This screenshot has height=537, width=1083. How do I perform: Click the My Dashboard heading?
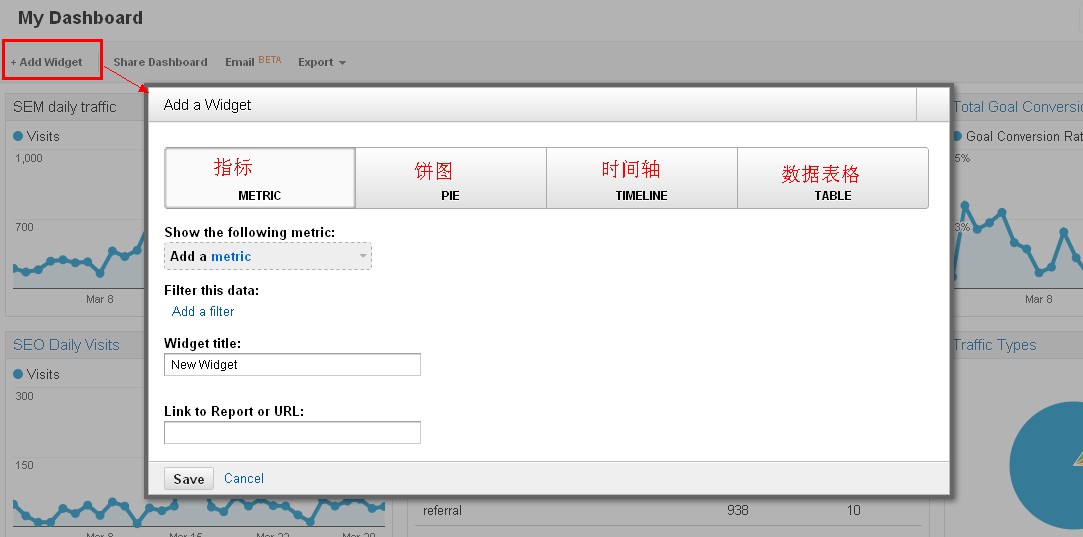point(80,18)
